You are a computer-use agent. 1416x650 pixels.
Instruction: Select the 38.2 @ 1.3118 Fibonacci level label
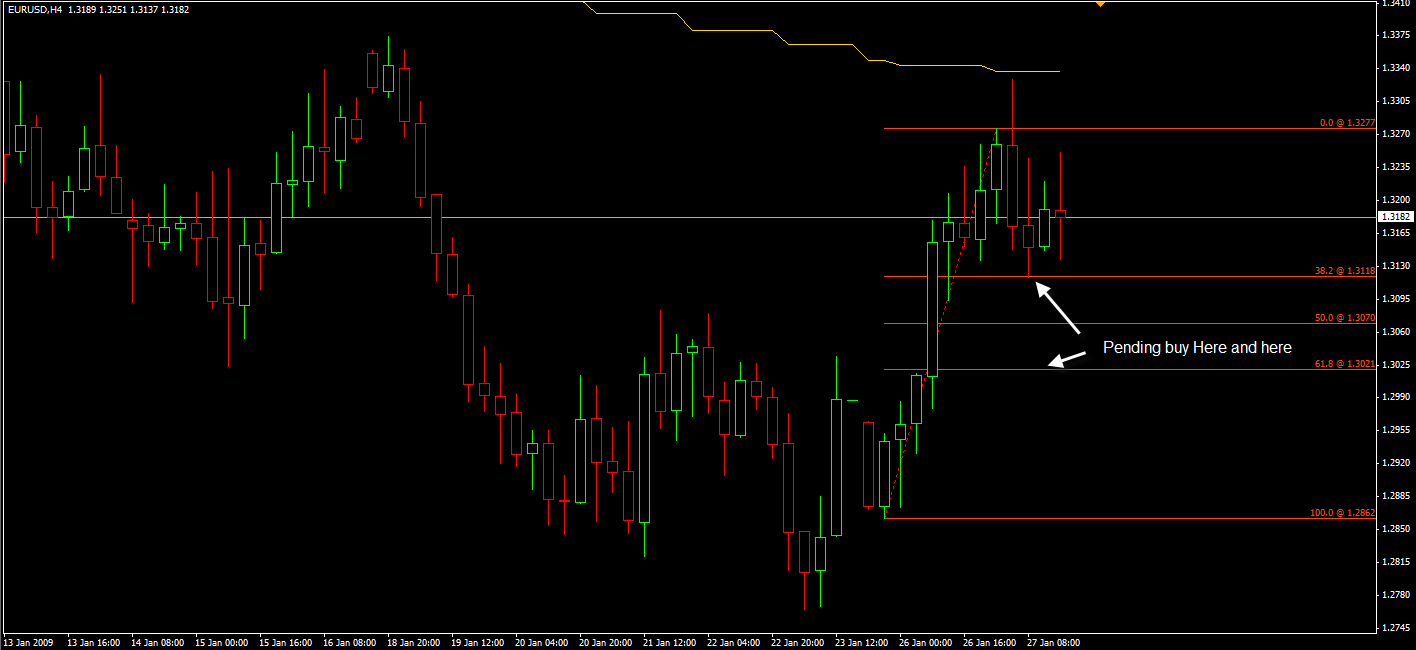(x=1346, y=271)
